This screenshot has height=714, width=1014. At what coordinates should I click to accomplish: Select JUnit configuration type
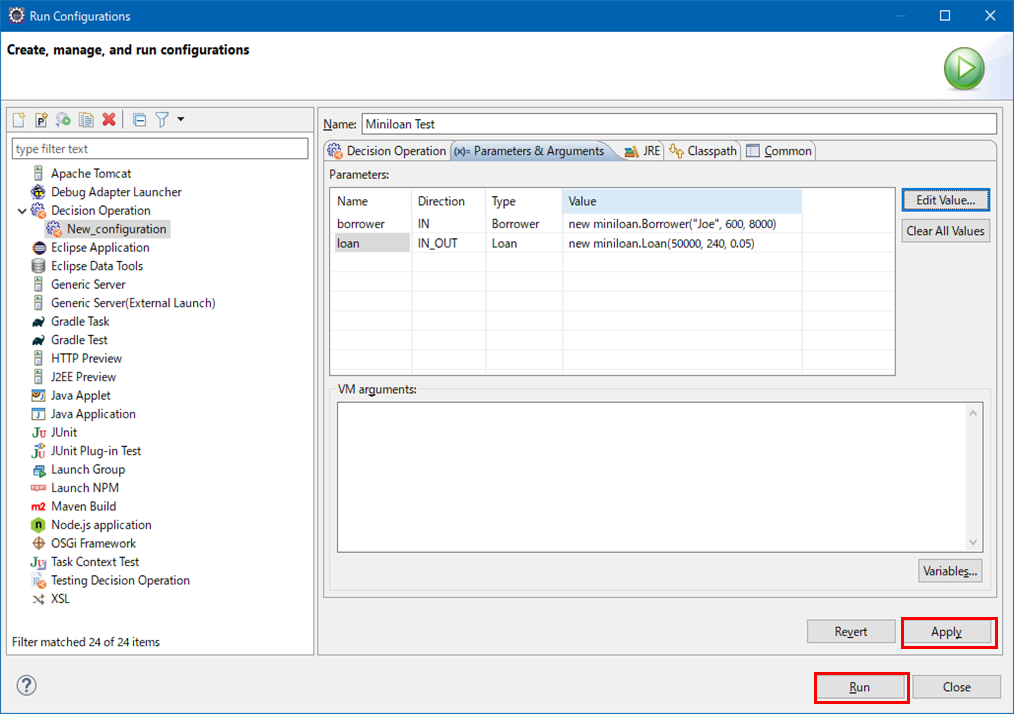click(x=63, y=433)
